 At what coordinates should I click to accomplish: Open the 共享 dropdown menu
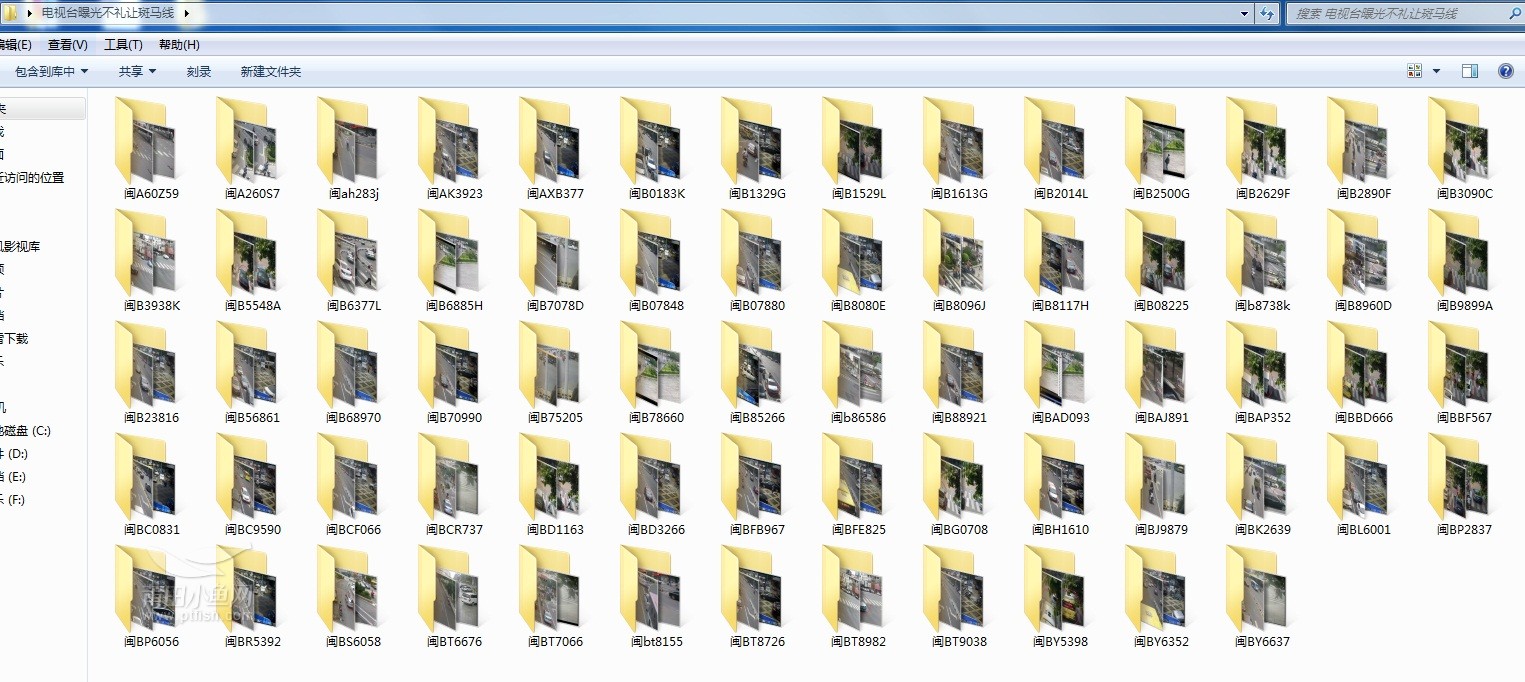click(x=137, y=72)
